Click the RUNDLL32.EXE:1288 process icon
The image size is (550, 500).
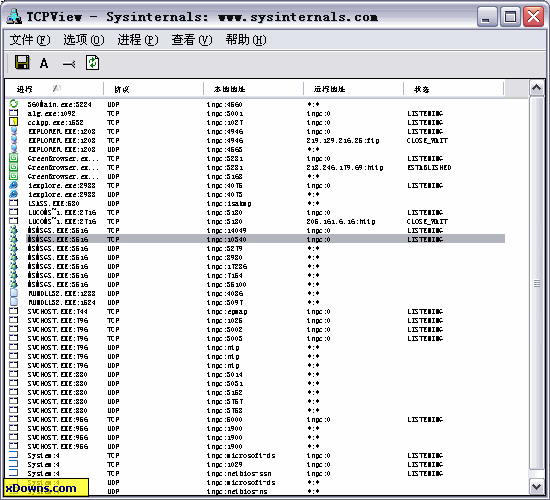(x=13, y=293)
